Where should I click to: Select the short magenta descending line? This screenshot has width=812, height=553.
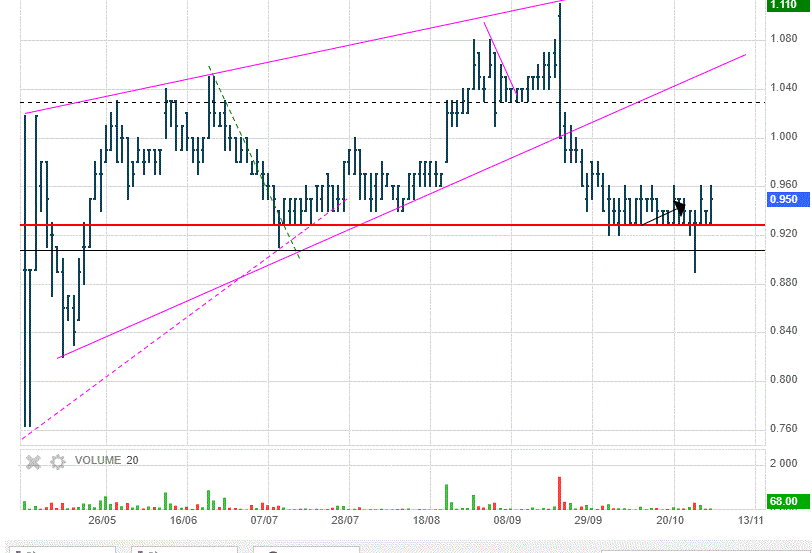coord(501,58)
